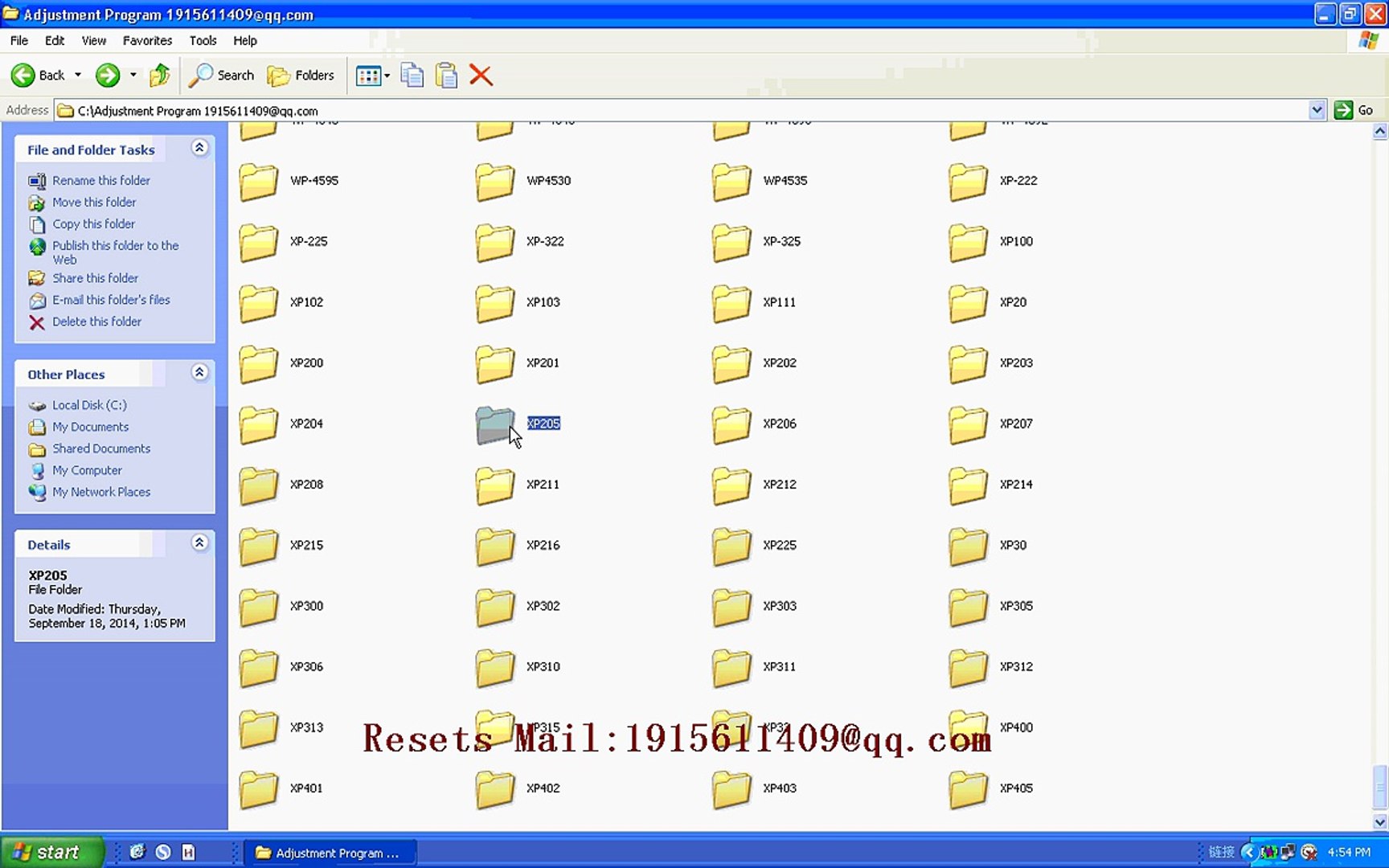Select the XP205 folder icon
Viewport: 1389px width, 868px height.
(494, 425)
